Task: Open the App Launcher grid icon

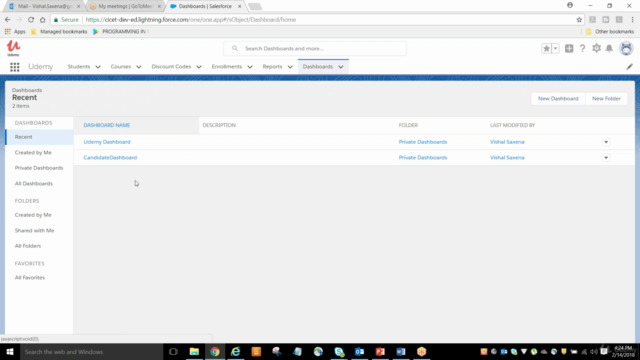Action: (x=15, y=67)
